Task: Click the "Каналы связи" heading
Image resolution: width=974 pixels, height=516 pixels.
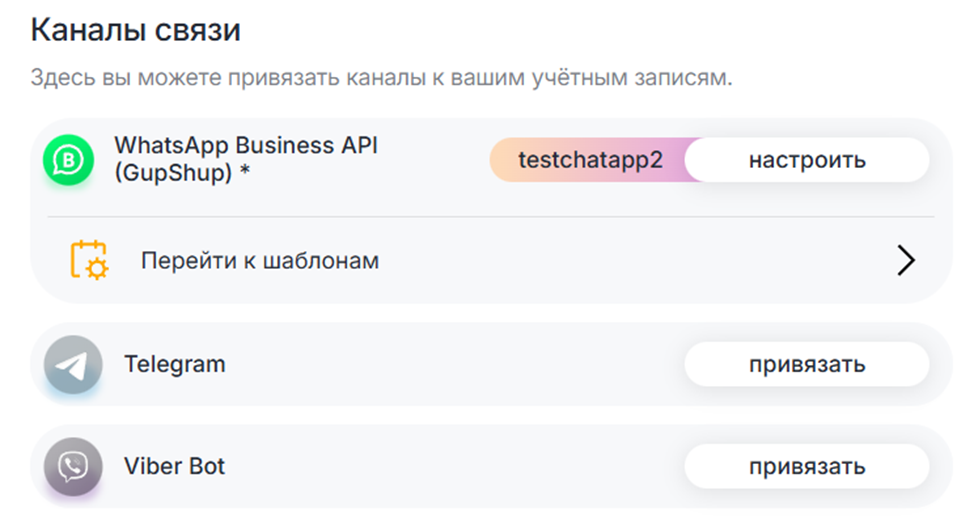Action: pyautogui.click(x=136, y=30)
